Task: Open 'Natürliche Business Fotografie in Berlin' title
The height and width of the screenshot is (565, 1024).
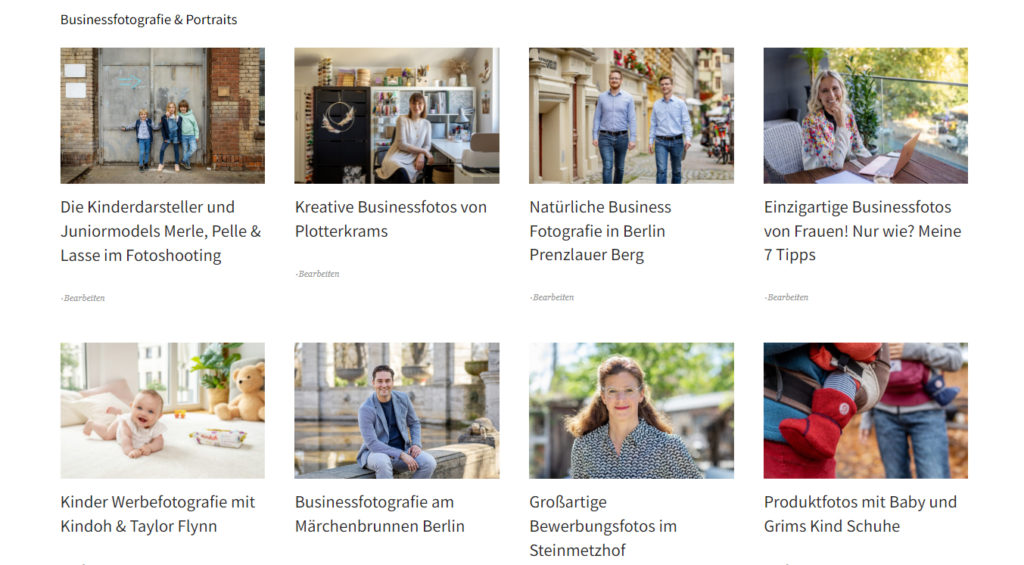Action: tap(600, 231)
